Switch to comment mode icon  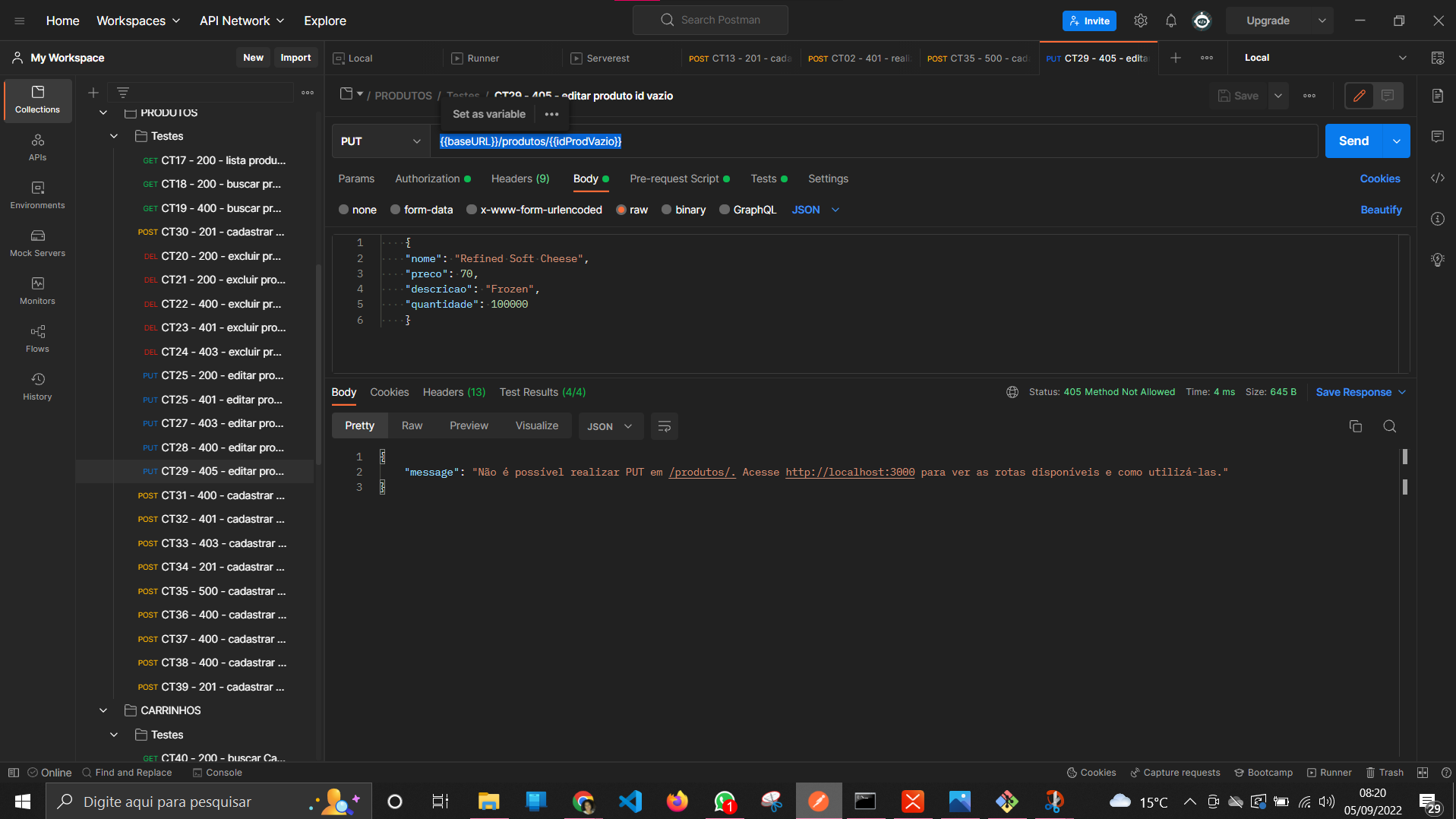[1388, 96]
